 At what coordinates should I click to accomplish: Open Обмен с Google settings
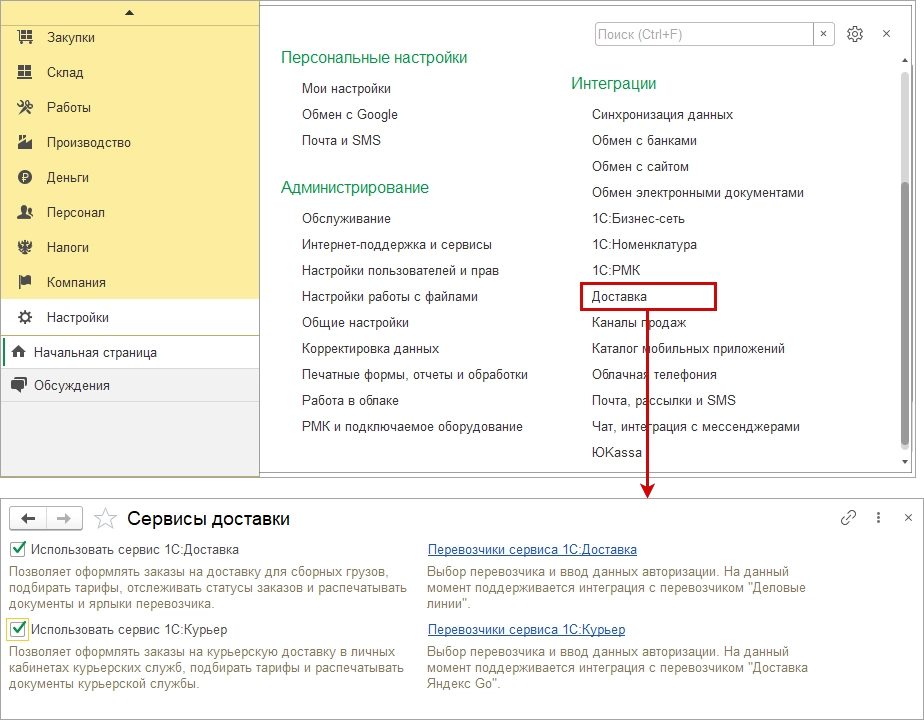[349, 114]
